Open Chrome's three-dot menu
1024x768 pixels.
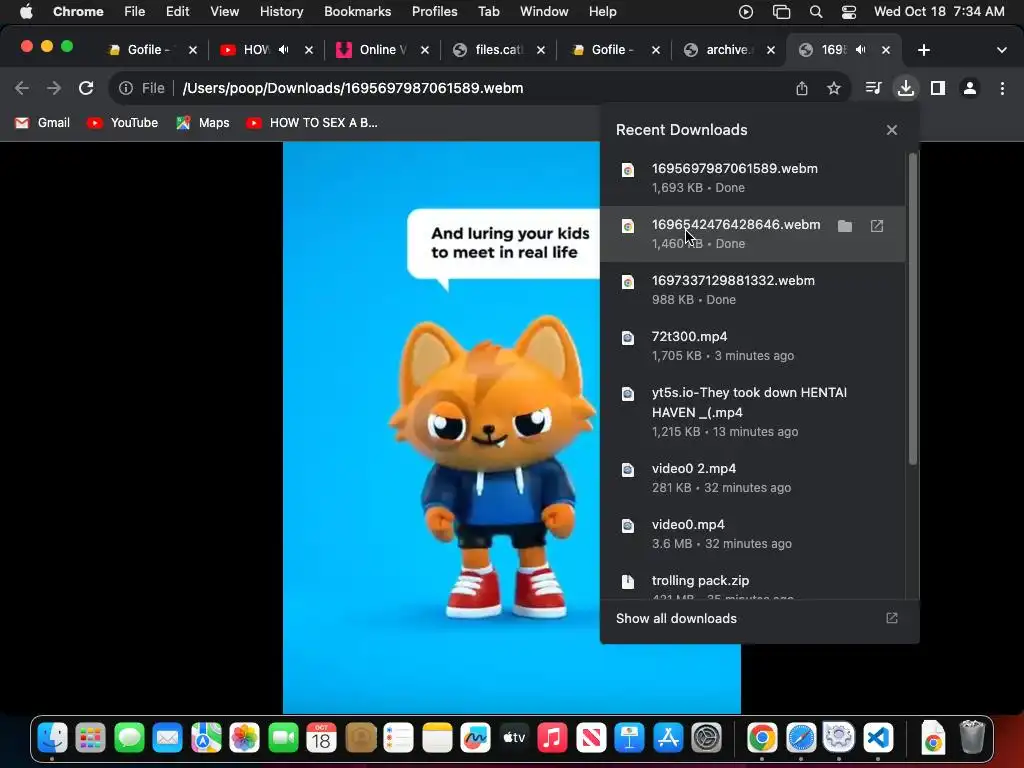[x=1002, y=88]
